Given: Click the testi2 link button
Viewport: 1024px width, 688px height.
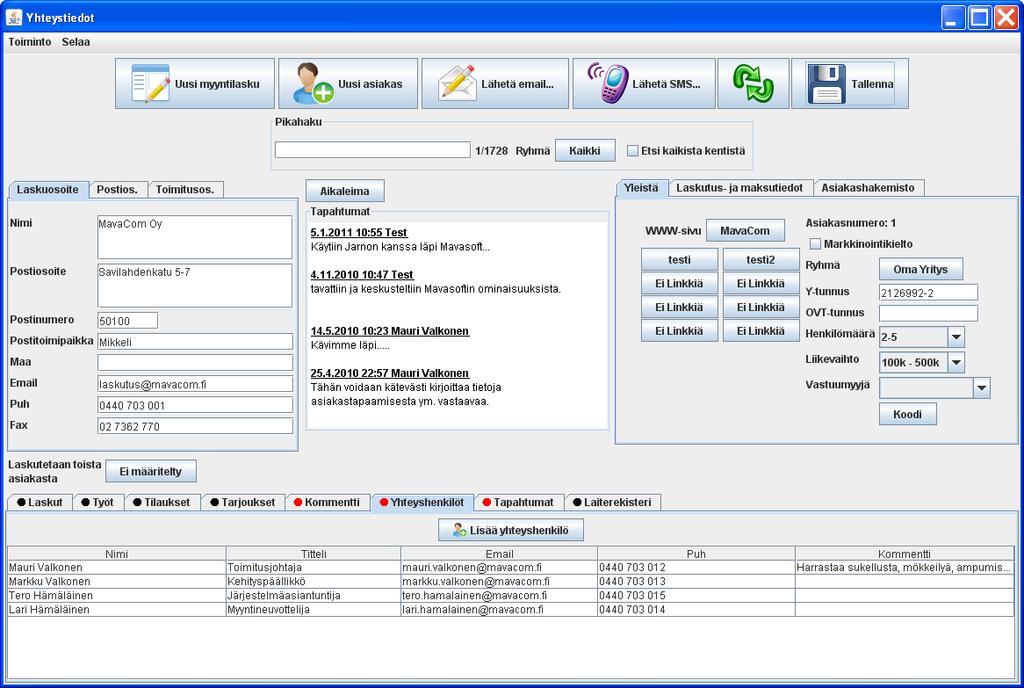Looking at the screenshot, I should coord(761,260).
